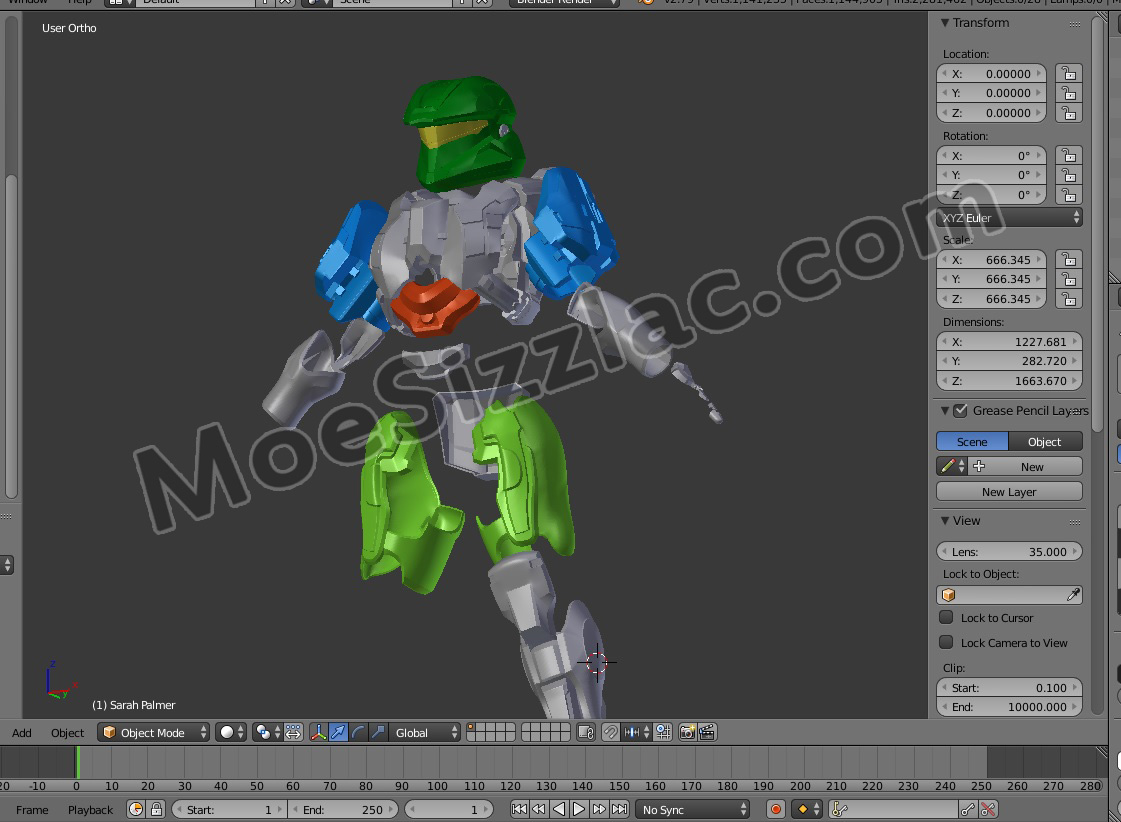Toggle lock for Location Z
The image size is (1121, 822).
coord(1069,113)
